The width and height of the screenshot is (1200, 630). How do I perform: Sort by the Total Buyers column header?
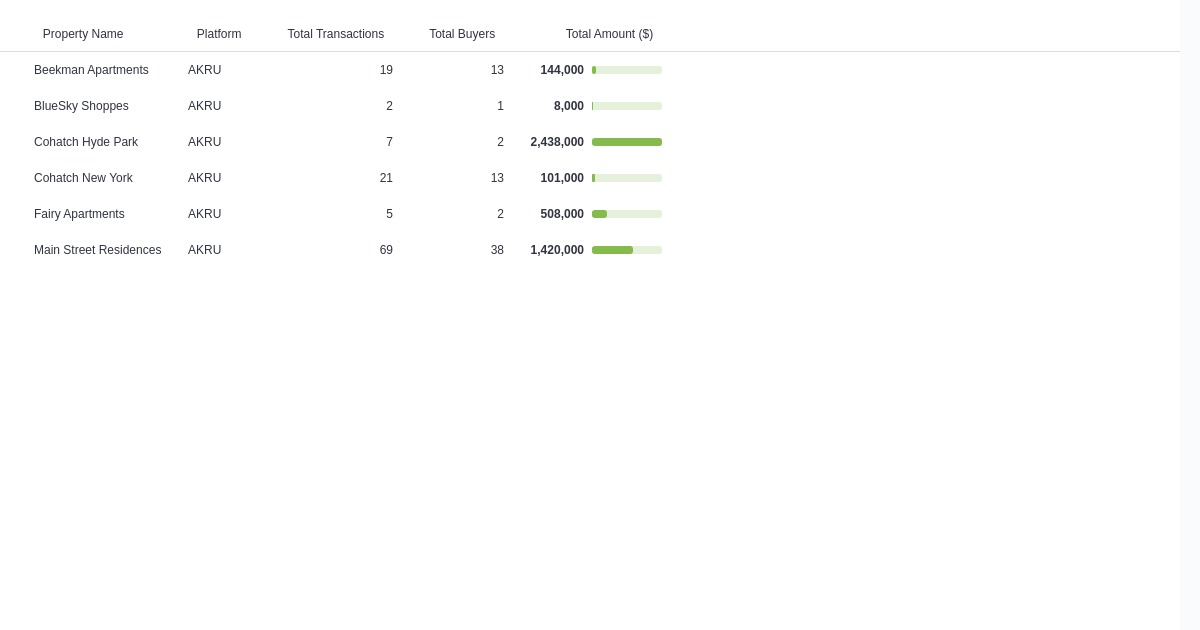point(462,34)
